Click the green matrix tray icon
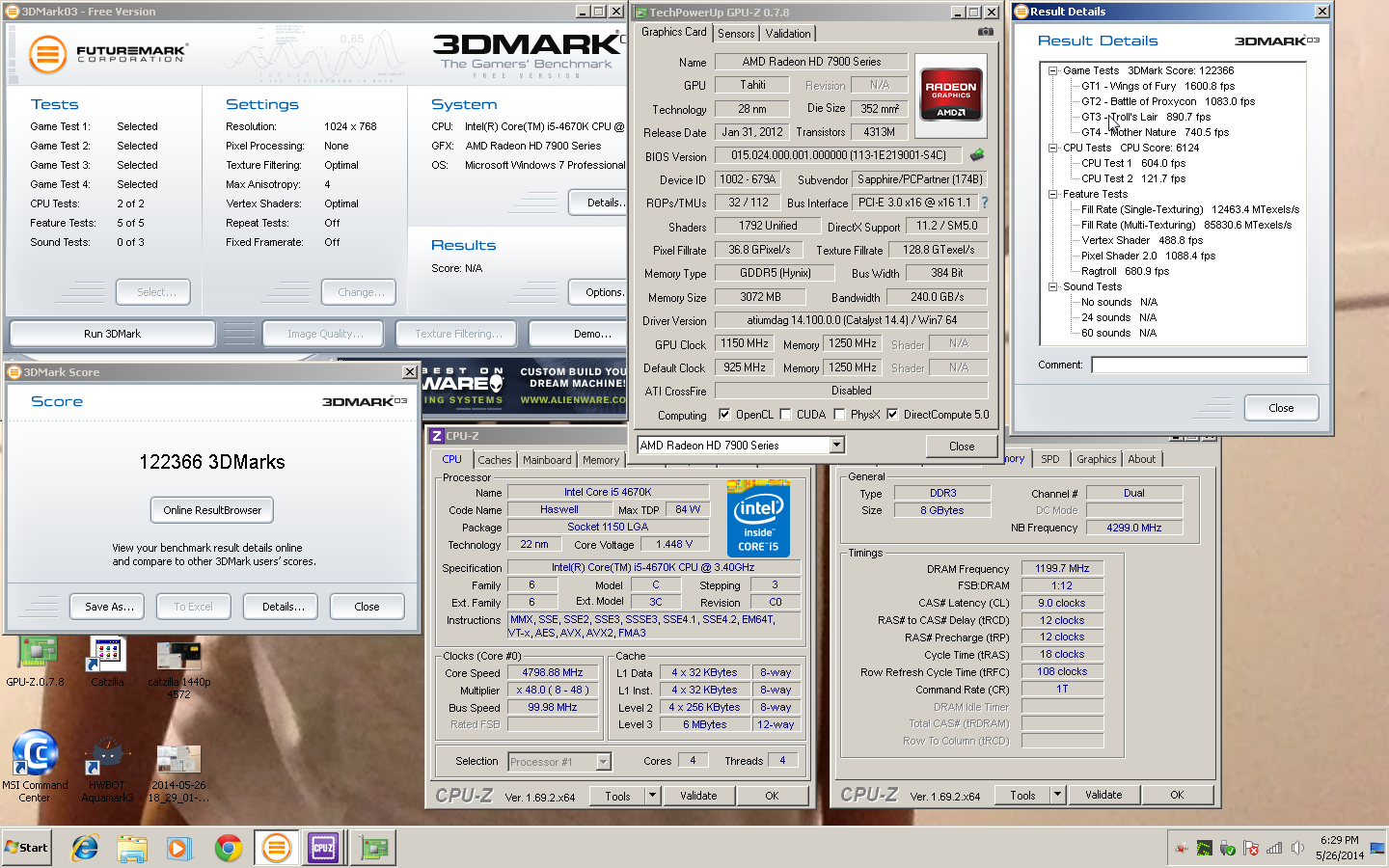 [x=1205, y=849]
